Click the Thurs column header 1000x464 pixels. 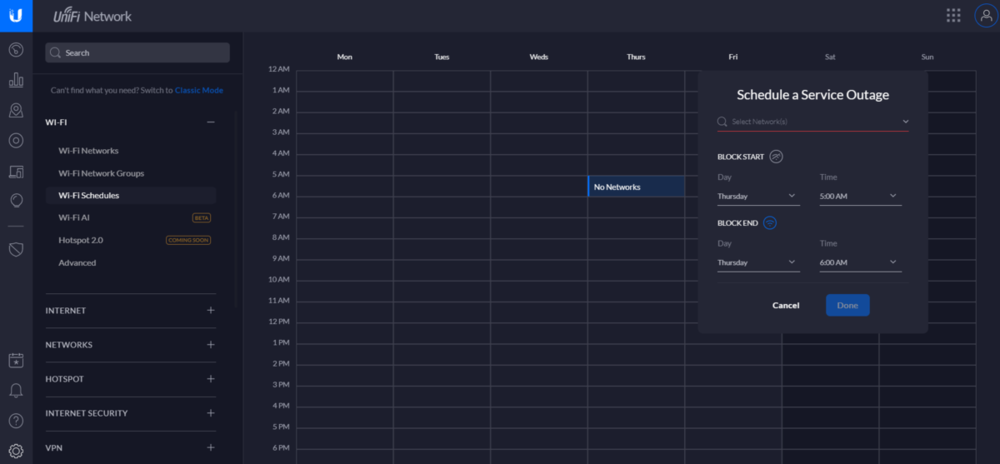(636, 57)
